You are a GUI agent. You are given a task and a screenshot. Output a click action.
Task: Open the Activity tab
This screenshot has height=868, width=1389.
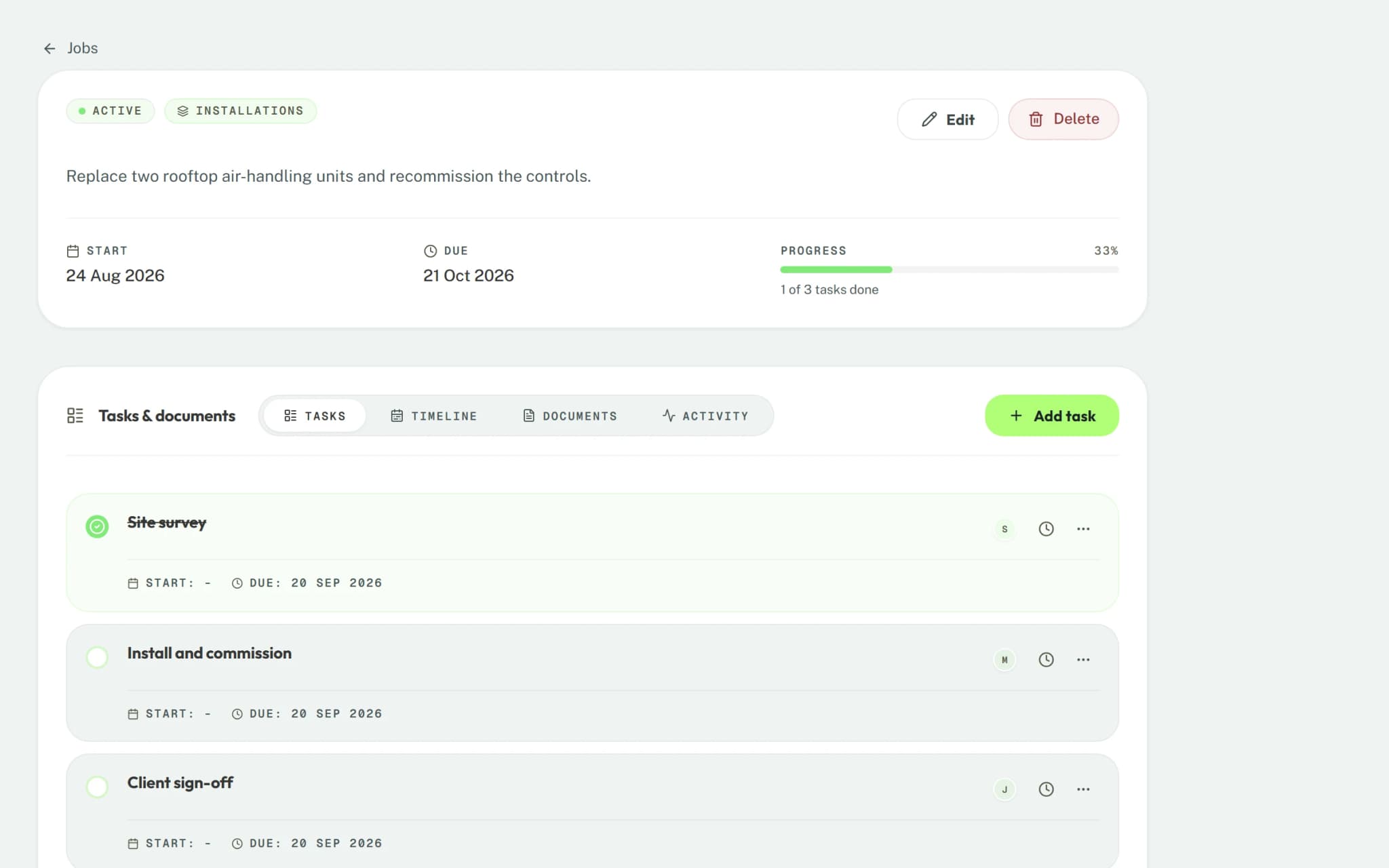click(x=705, y=416)
